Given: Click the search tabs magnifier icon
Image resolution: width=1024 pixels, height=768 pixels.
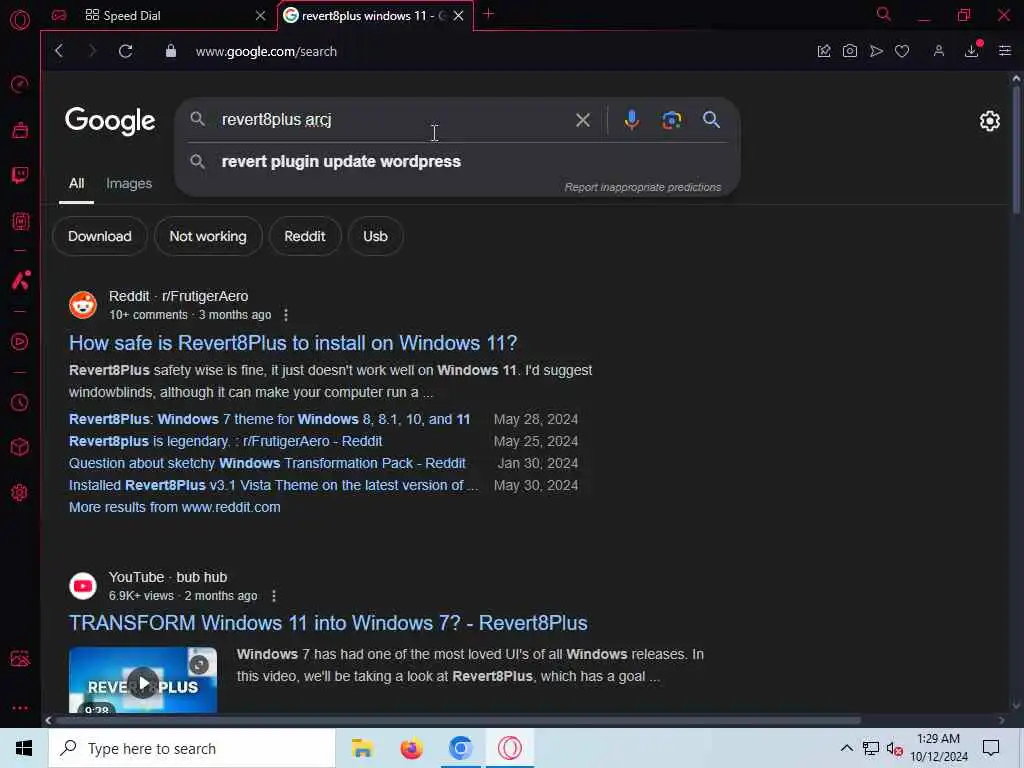Looking at the screenshot, I should click(883, 14).
